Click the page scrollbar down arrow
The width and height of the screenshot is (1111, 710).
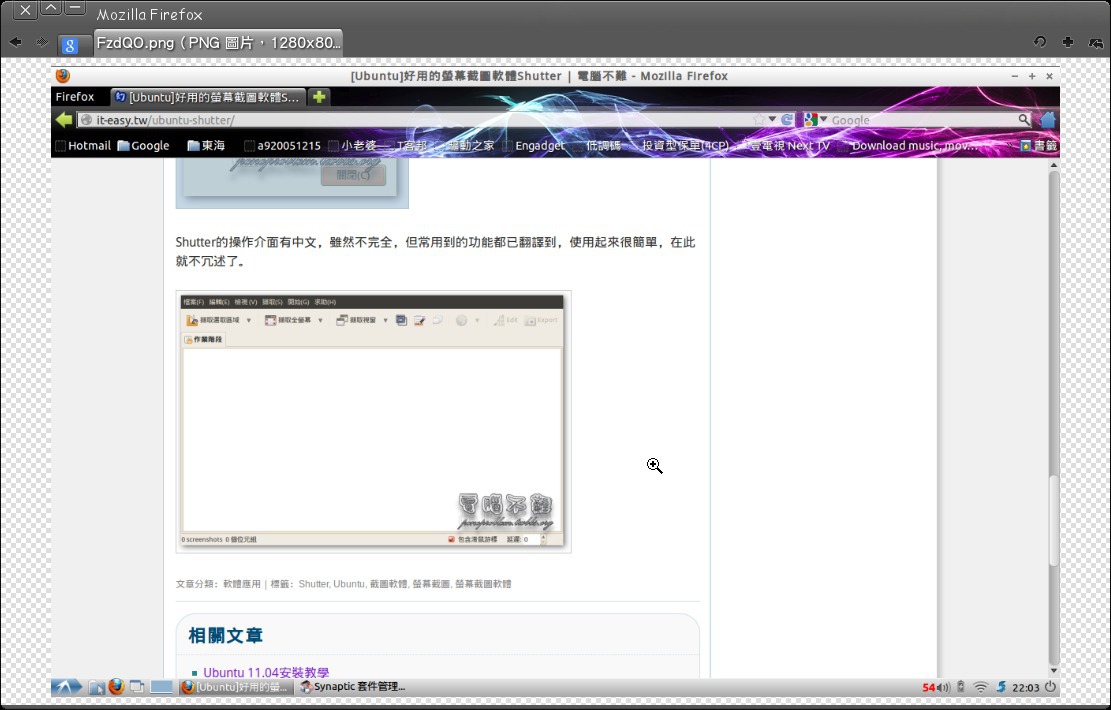point(1054,670)
